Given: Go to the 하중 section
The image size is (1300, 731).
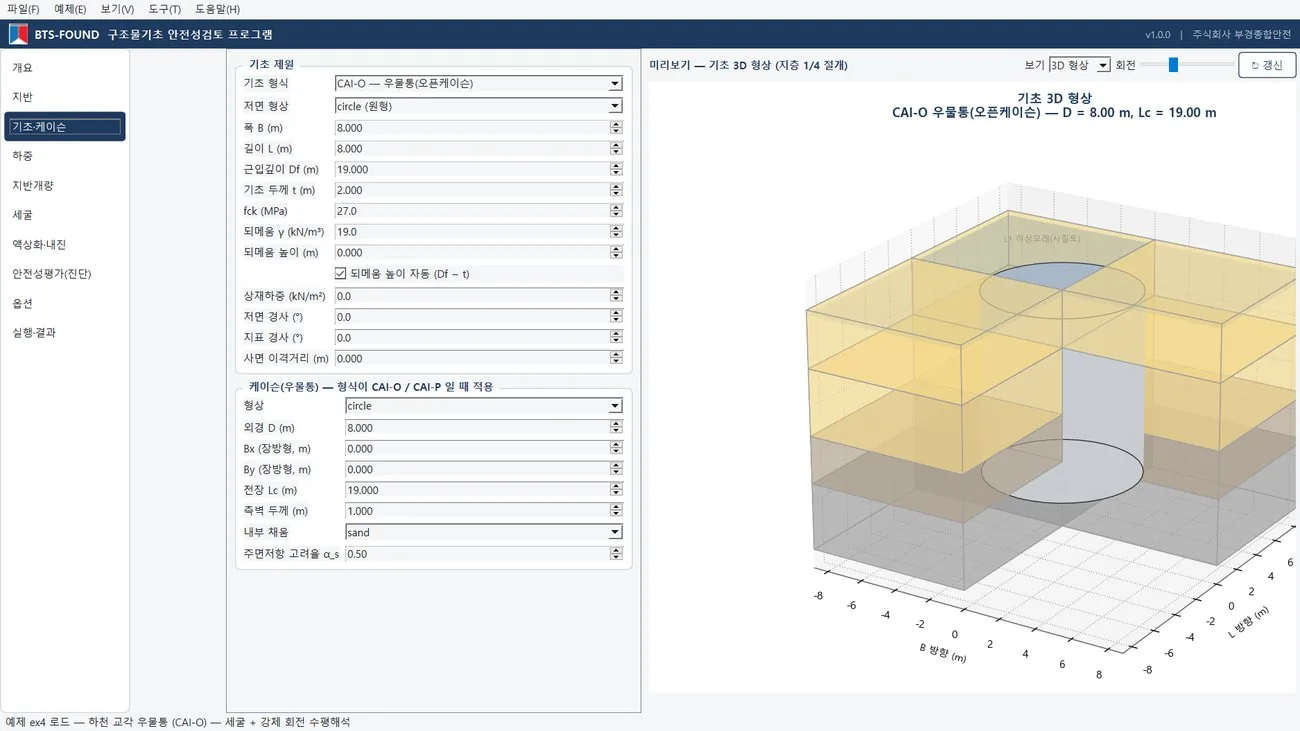Looking at the screenshot, I should pyautogui.click(x=65, y=156).
